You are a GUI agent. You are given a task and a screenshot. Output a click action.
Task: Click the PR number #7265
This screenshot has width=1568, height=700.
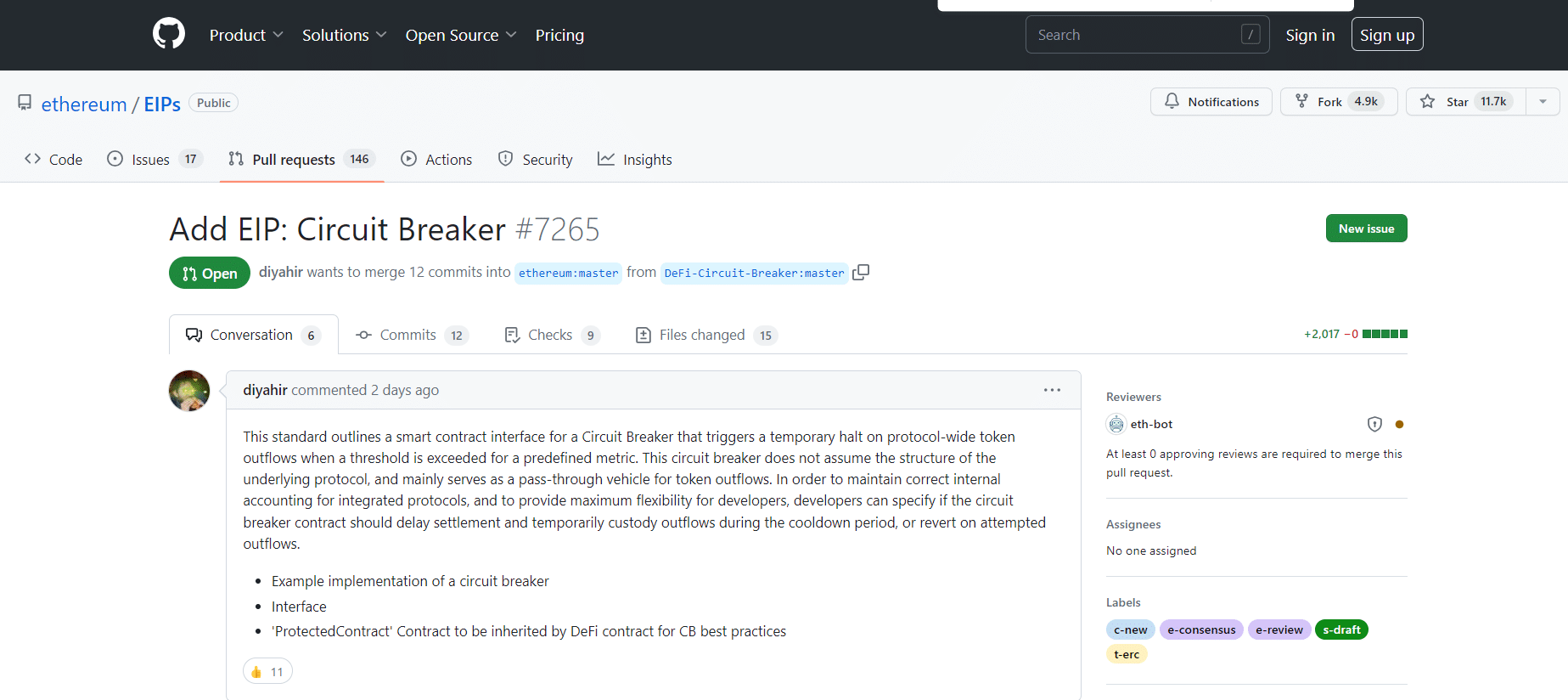pos(557,229)
